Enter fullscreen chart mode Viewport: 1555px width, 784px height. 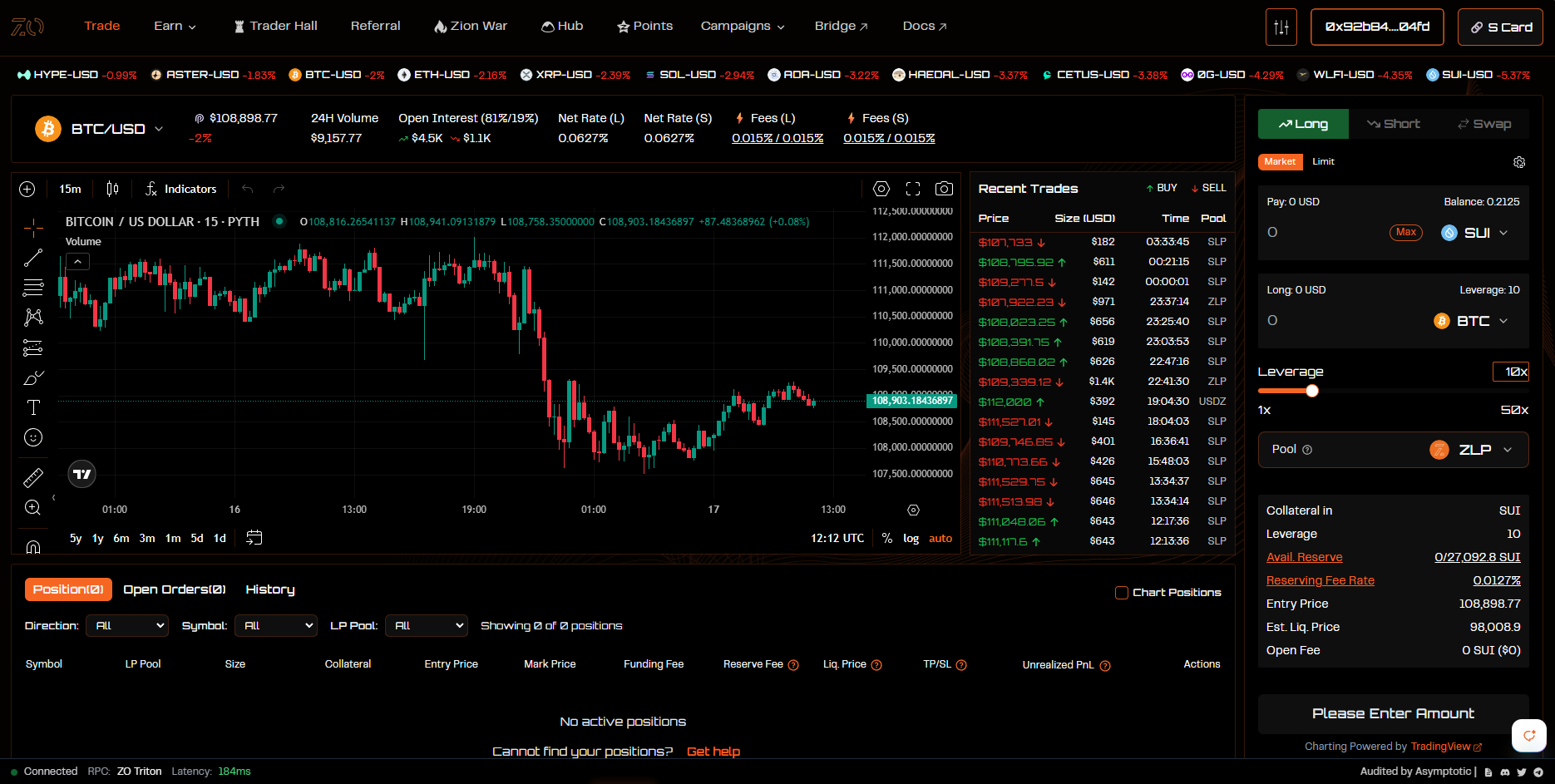(x=912, y=189)
